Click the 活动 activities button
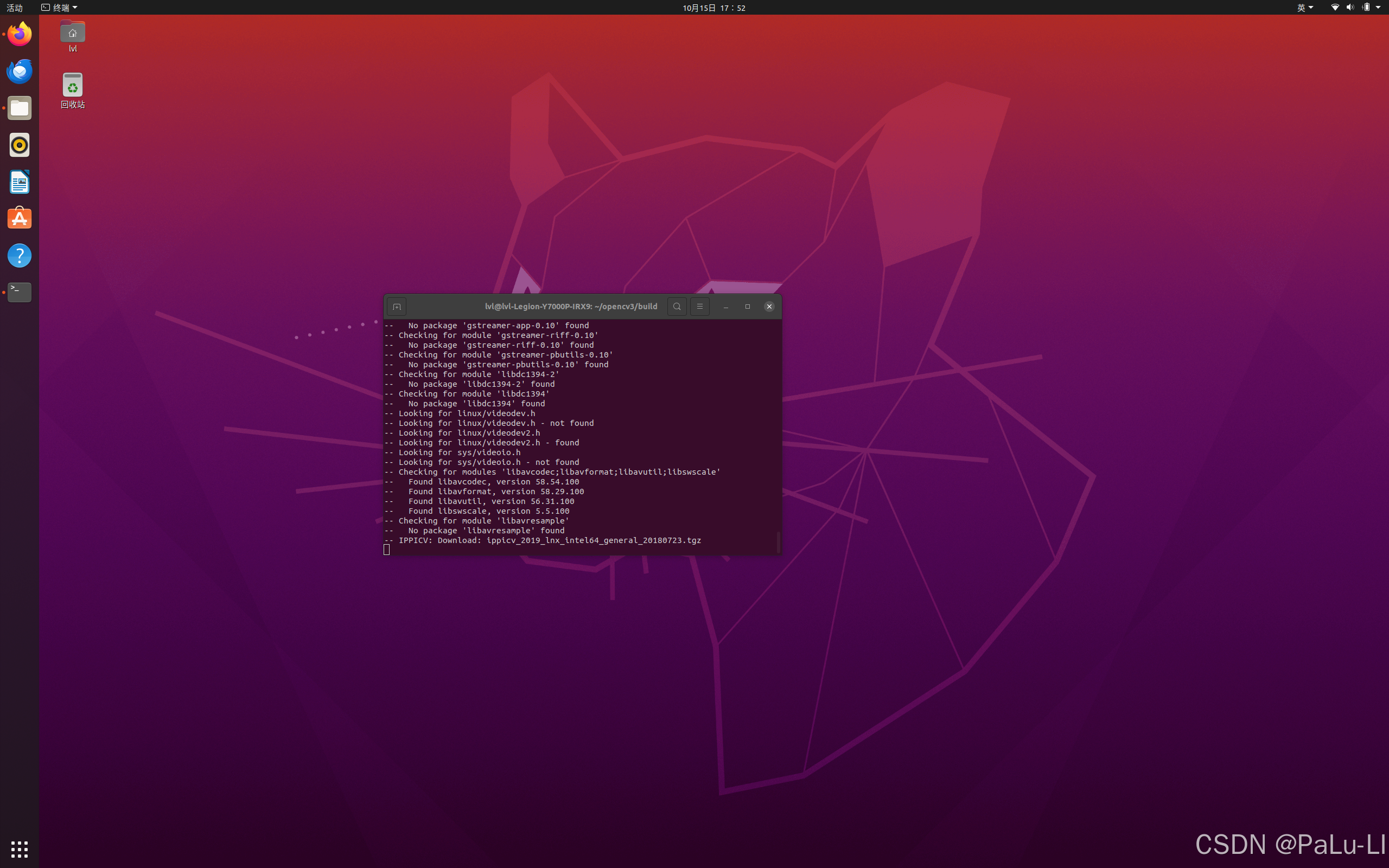Screen dimensions: 1389x868 (14, 8)
